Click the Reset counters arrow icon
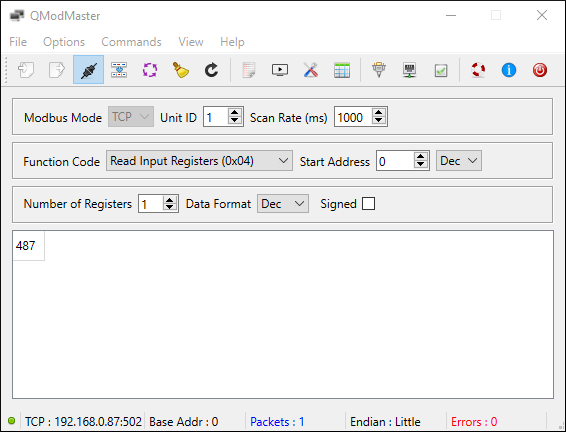566x432 pixels. [212, 70]
